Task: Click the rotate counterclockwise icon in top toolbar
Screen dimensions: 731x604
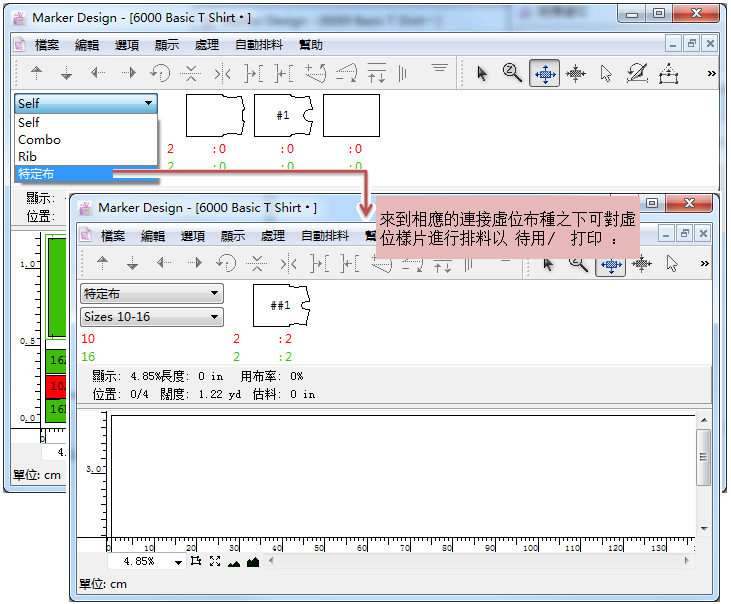Action: (160, 73)
